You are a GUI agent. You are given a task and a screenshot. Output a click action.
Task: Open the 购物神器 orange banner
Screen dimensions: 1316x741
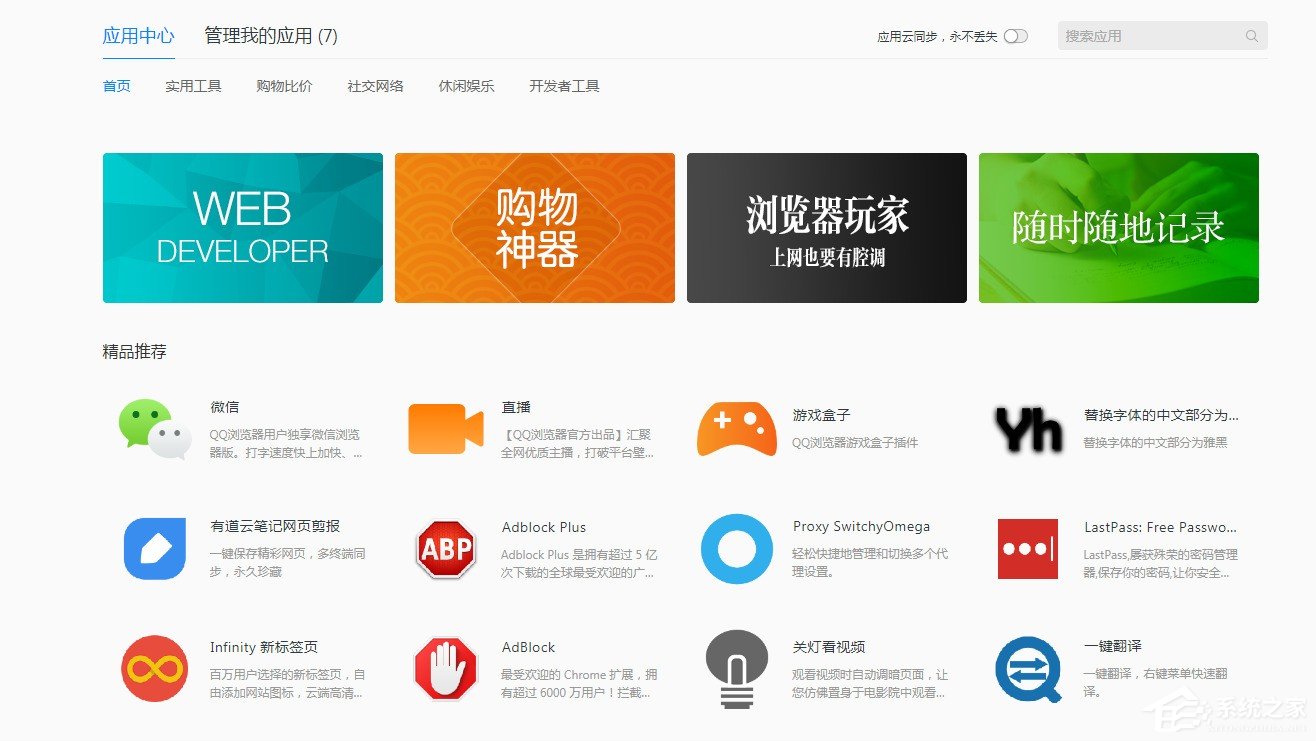(x=534, y=227)
